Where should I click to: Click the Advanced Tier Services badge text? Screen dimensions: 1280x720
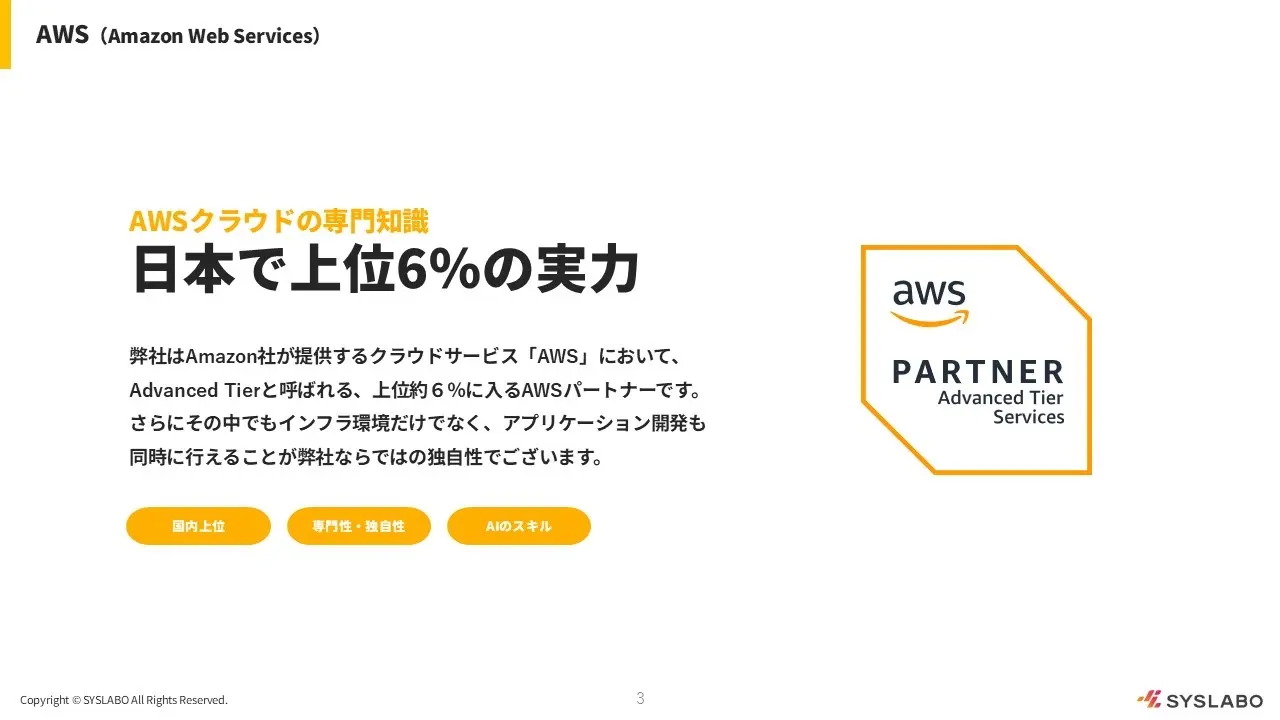click(1000, 407)
